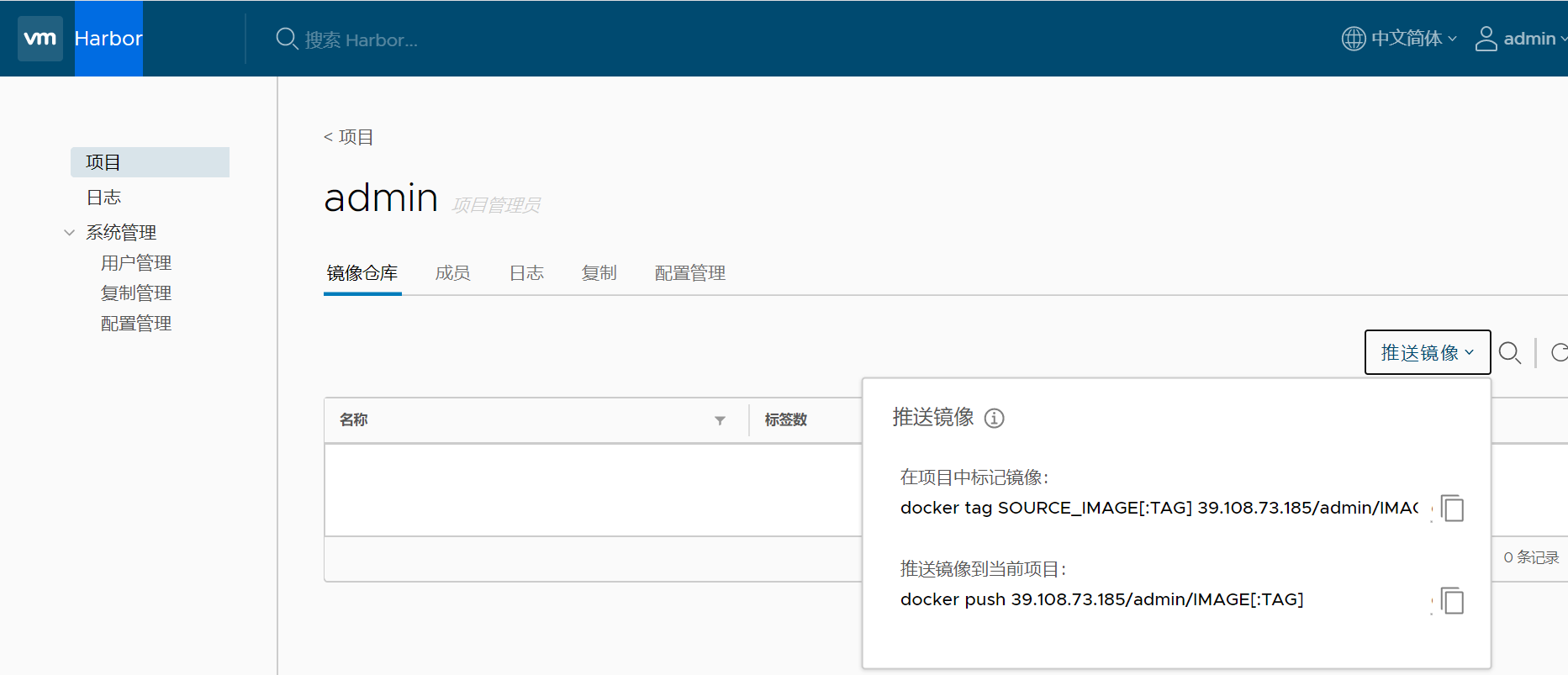Switch to the project 配置管理 tab

click(690, 273)
